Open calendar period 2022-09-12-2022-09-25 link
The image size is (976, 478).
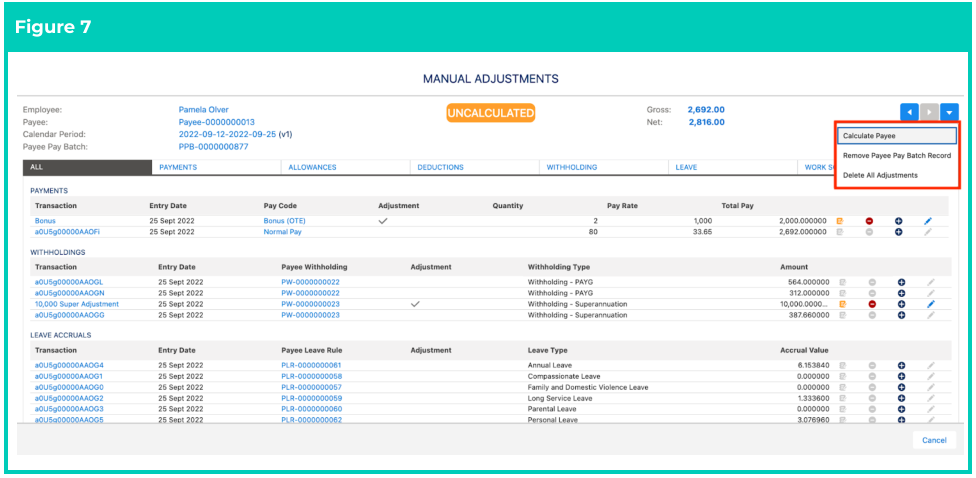coord(228,134)
